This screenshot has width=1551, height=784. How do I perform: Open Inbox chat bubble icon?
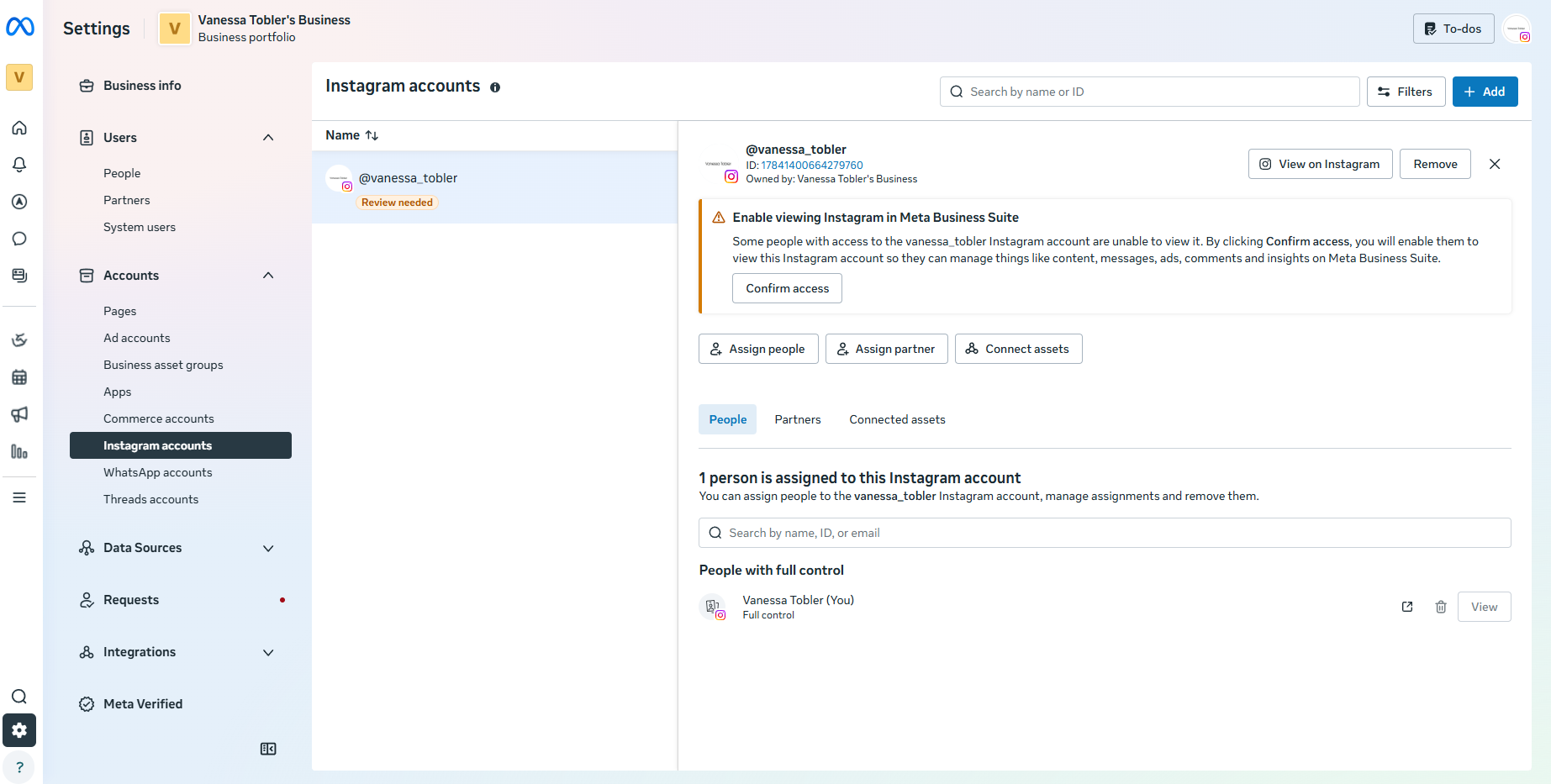tap(19, 239)
